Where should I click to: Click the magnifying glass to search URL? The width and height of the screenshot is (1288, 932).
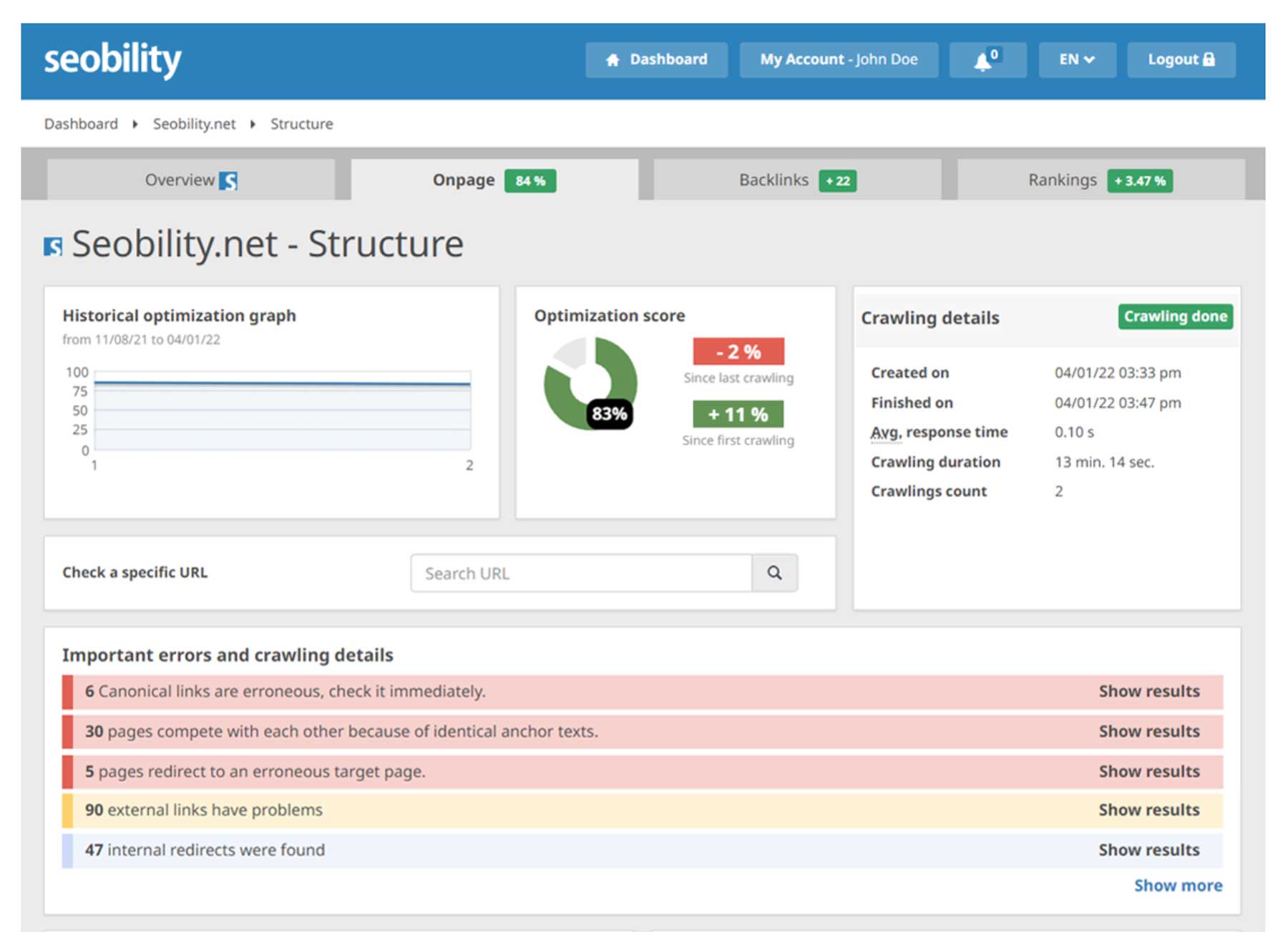tap(775, 572)
